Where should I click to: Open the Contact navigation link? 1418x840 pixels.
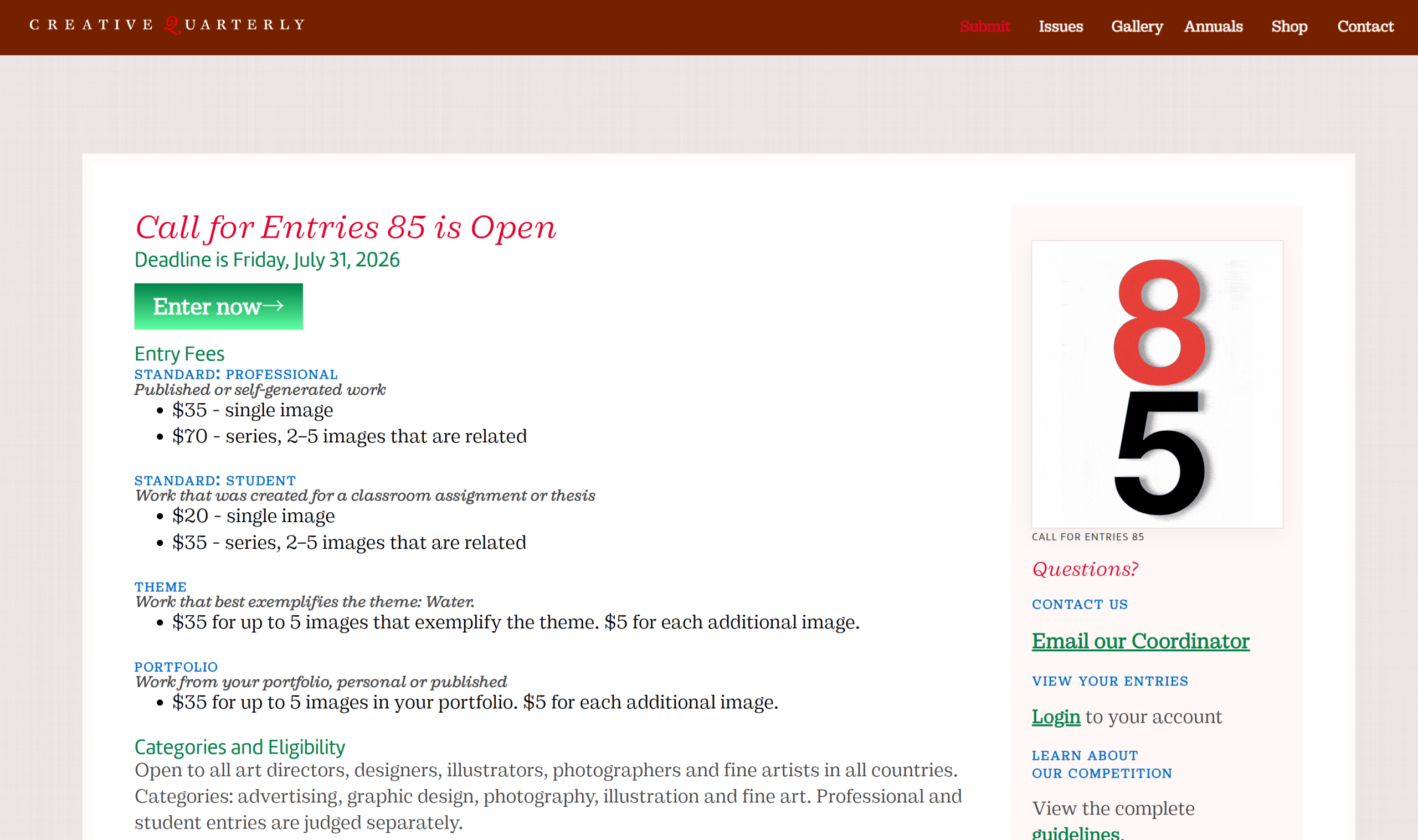coord(1365,27)
